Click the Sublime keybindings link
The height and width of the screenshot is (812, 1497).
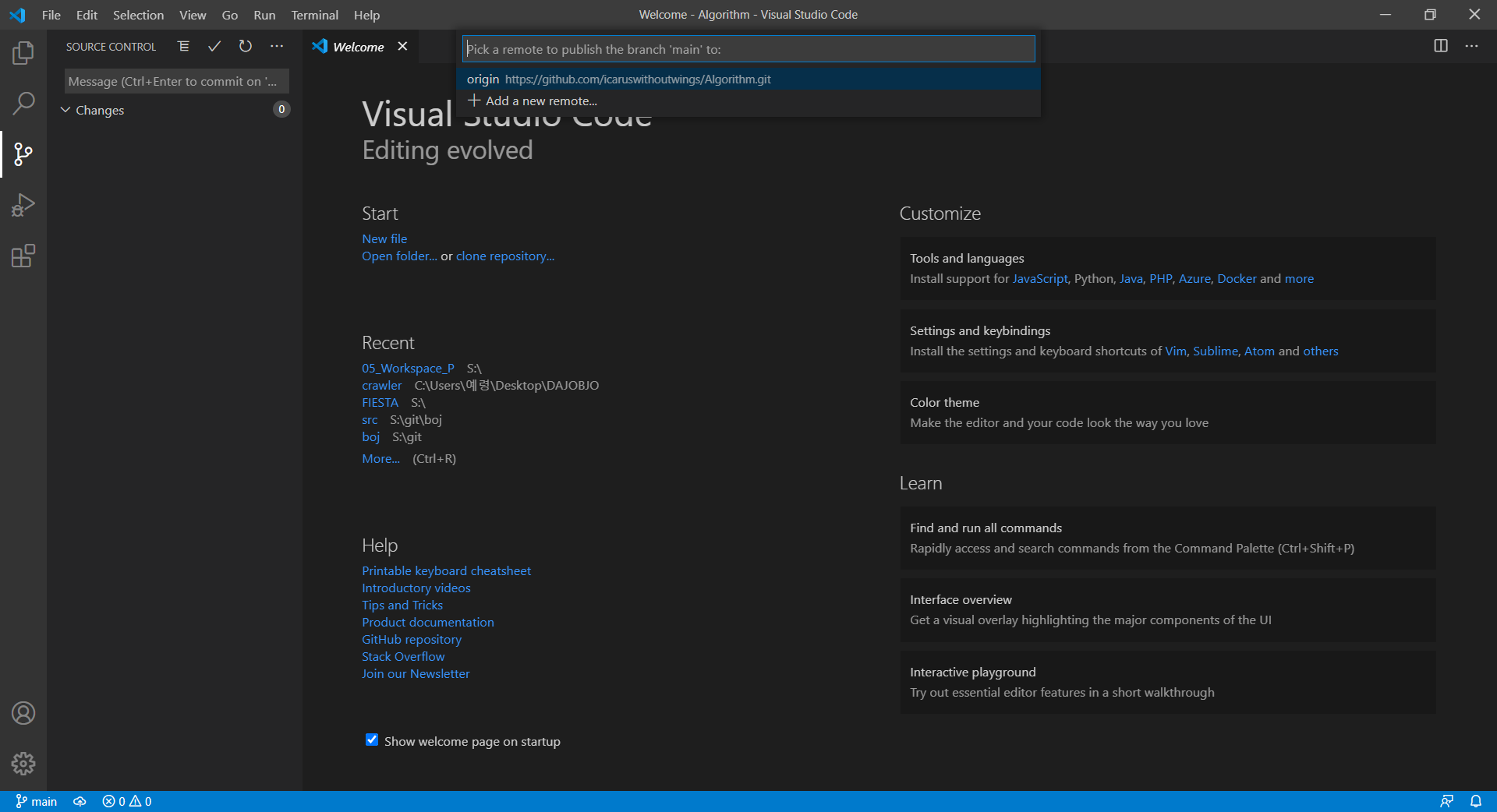tap(1215, 351)
